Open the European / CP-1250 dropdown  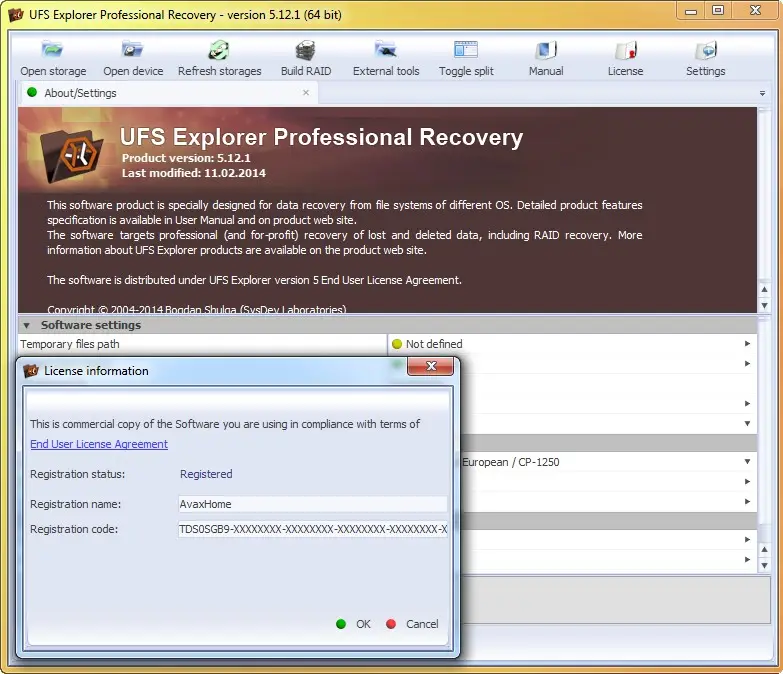(747, 462)
